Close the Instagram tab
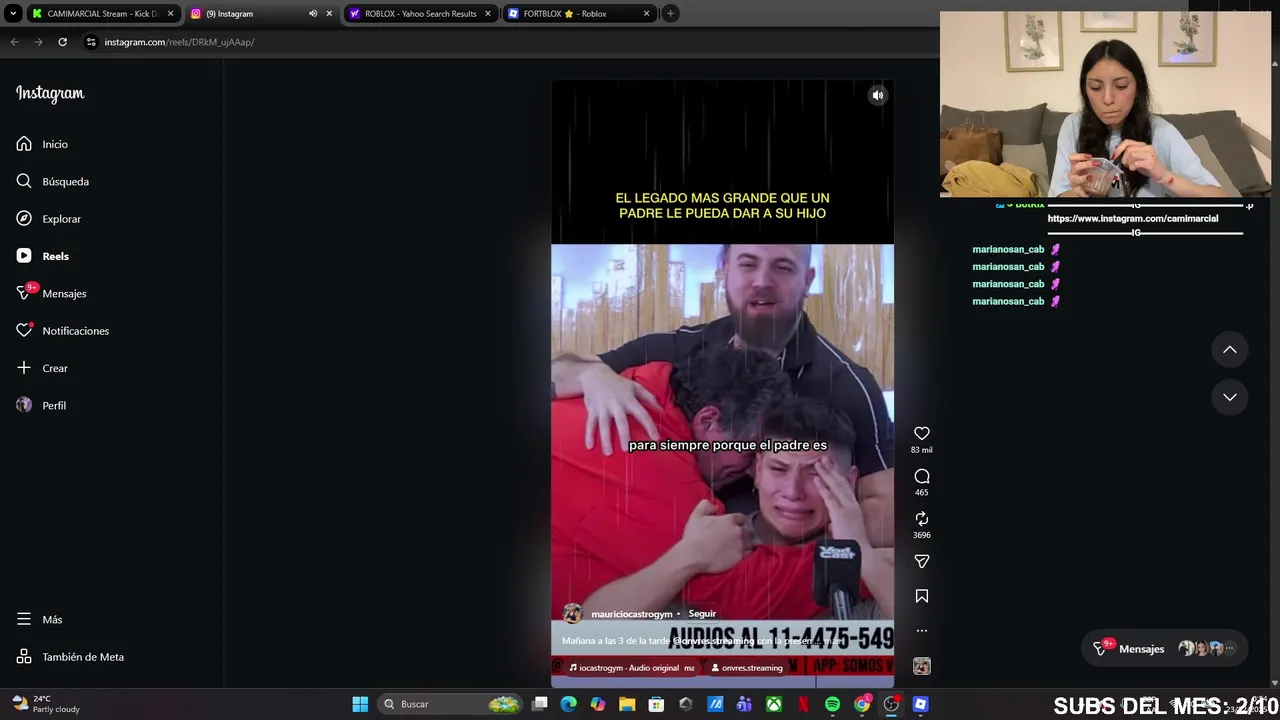 329,14
